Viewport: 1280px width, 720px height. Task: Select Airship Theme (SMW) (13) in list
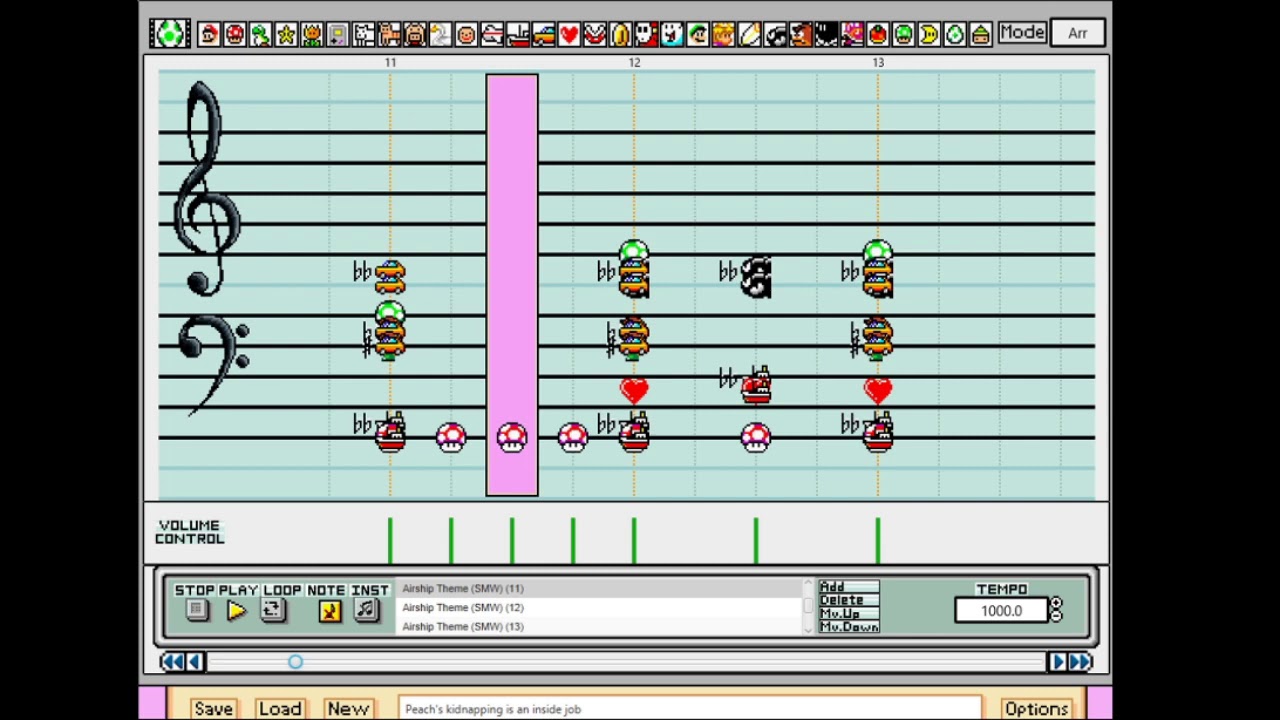600,626
